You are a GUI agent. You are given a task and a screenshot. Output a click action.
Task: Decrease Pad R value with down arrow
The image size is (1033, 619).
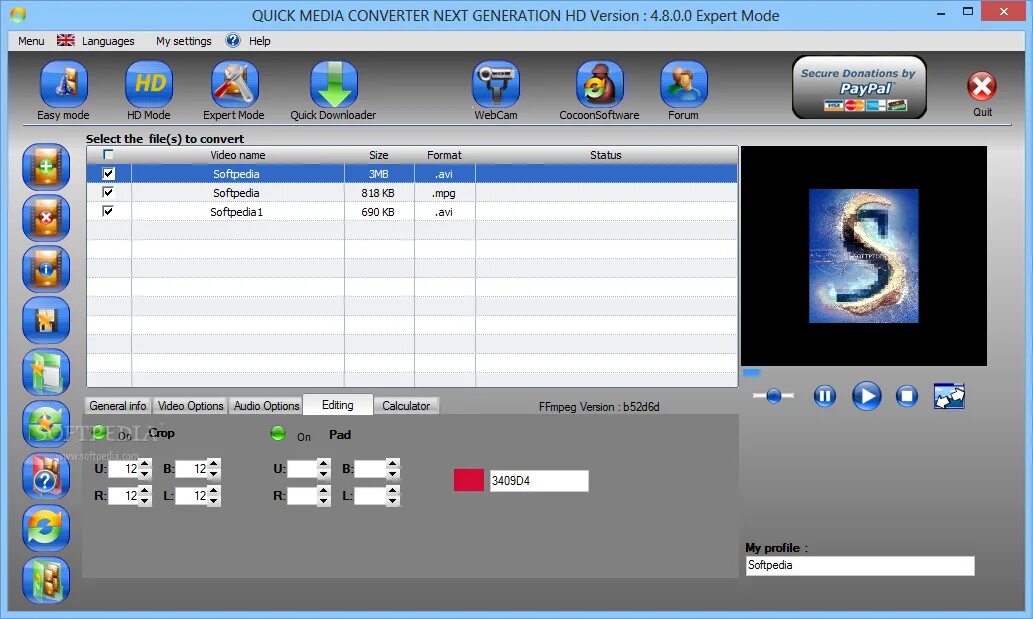click(x=323, y=500)
